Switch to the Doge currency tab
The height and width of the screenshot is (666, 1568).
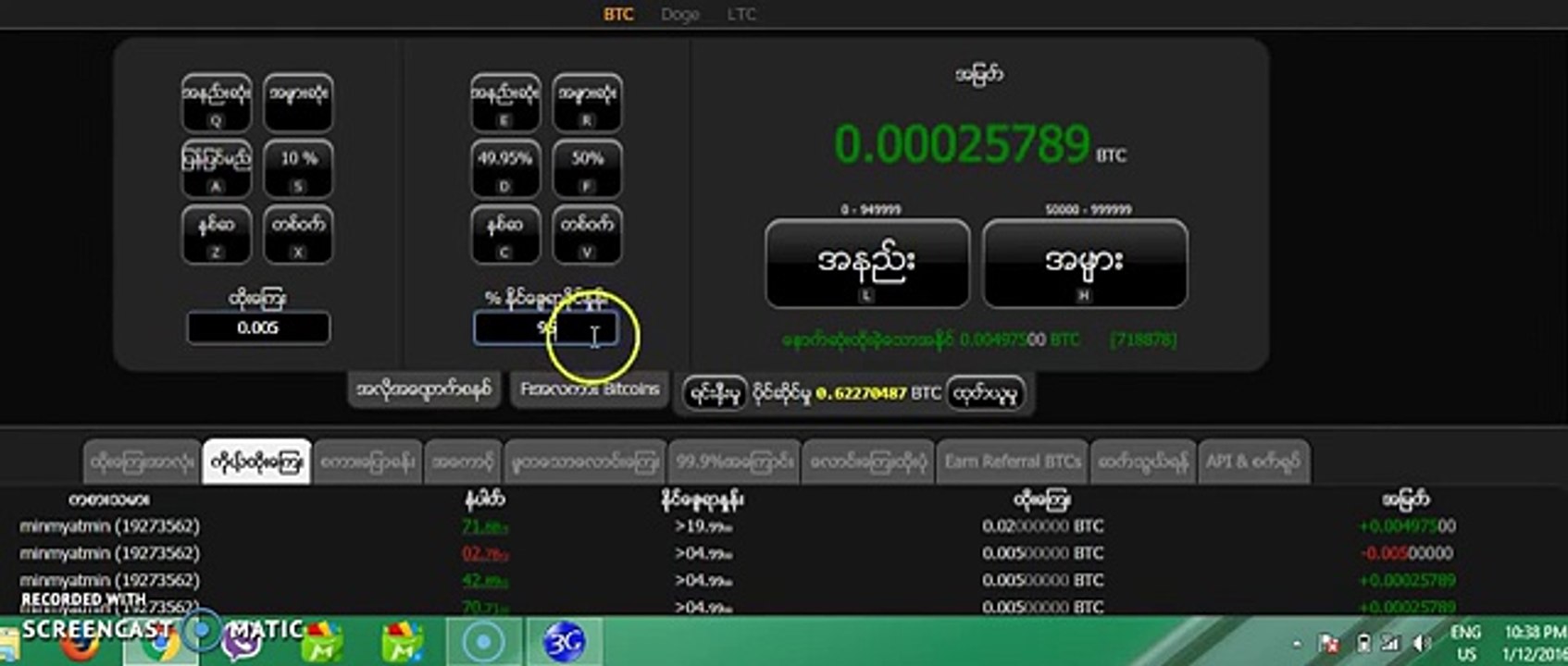pyautogui.click(x=680, y=14)
